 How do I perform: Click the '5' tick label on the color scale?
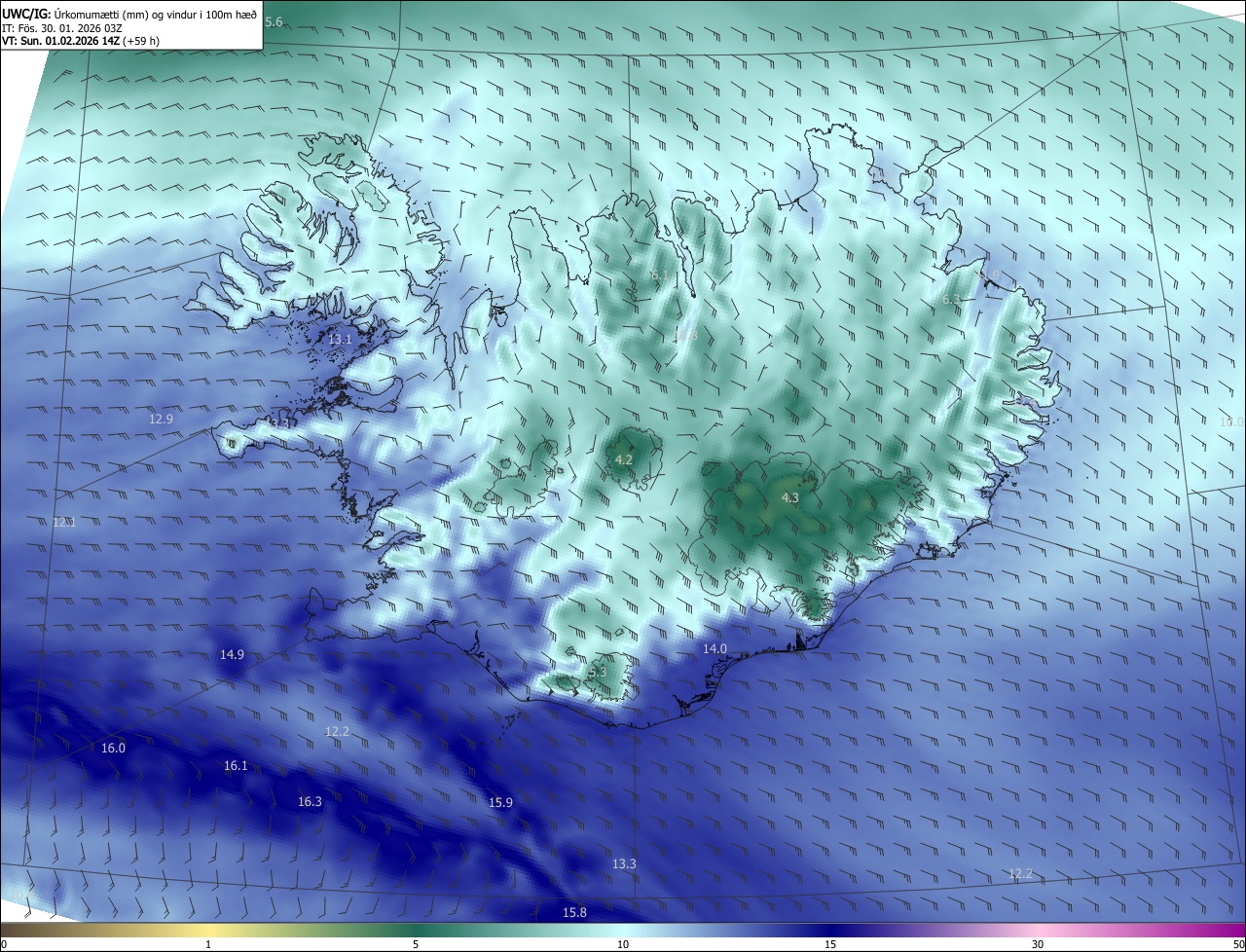(416, 944)
